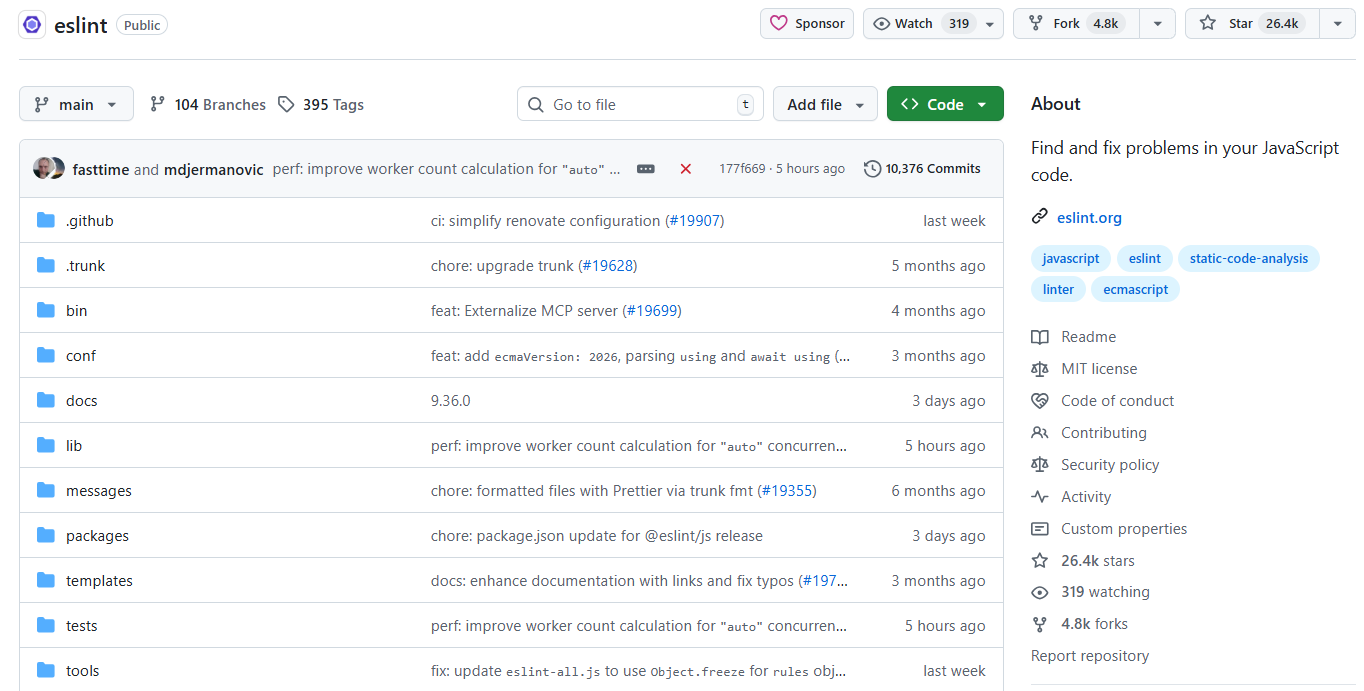Click the Security policy scale icon
The height and width of the screenshot is (691, 1364).
(x=1040, y=465)
